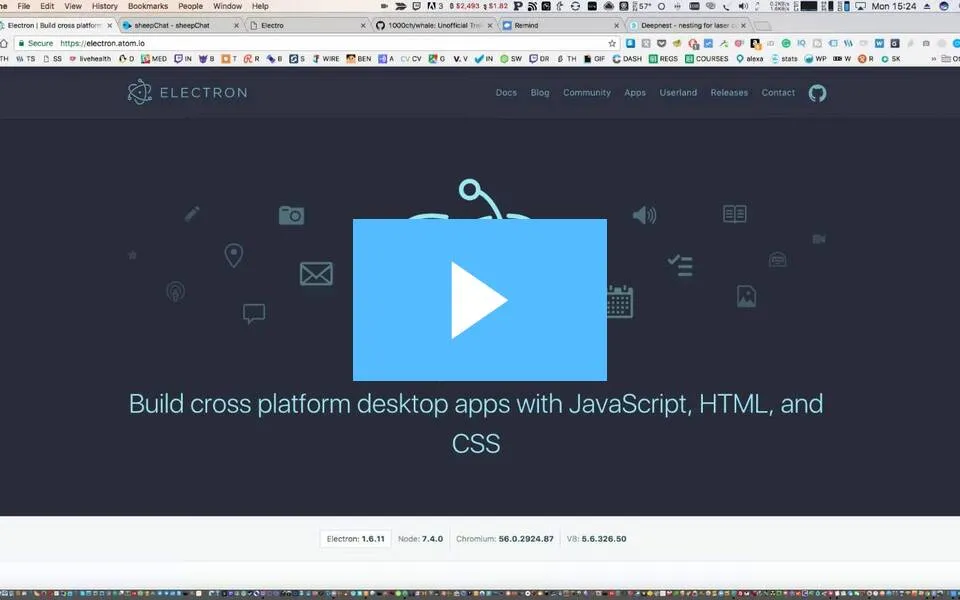Switch to the 1000ch/whale GitHub tab

point(433,26)
